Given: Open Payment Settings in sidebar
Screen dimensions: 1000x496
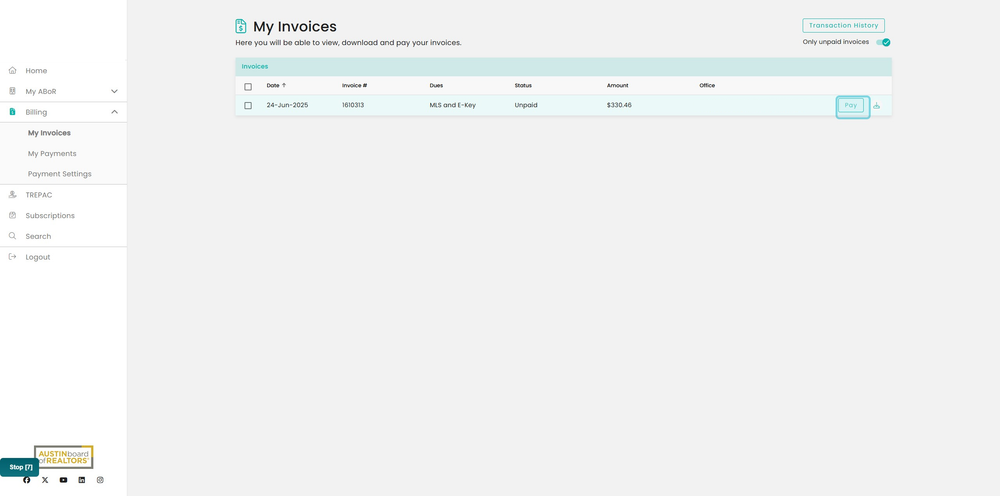Looking at the screenshot, I should click(59, 174).
